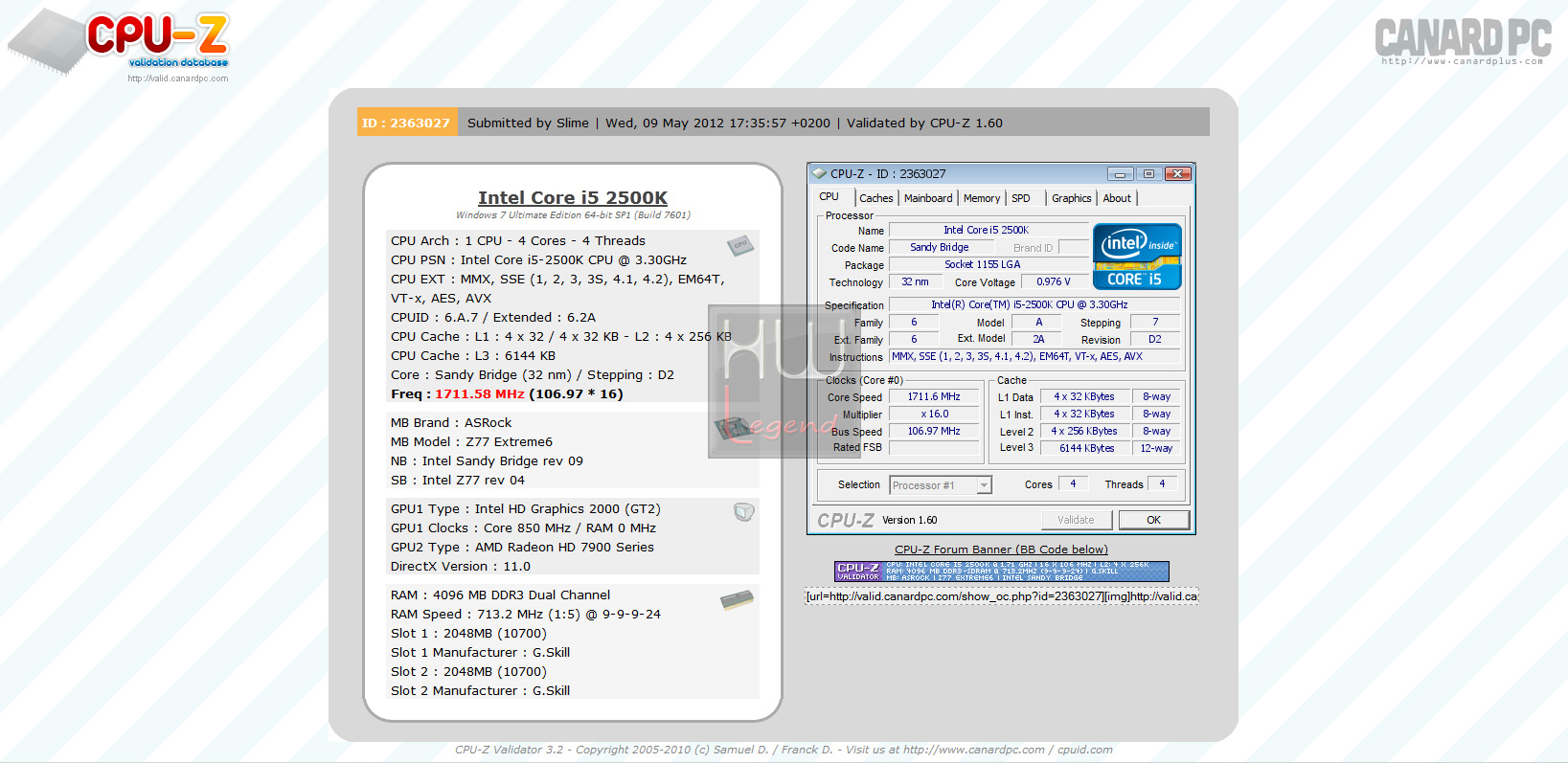1568x763 pixels.
Task: Open CPU-Z Forum Banner link
Action: [1001, 550]
